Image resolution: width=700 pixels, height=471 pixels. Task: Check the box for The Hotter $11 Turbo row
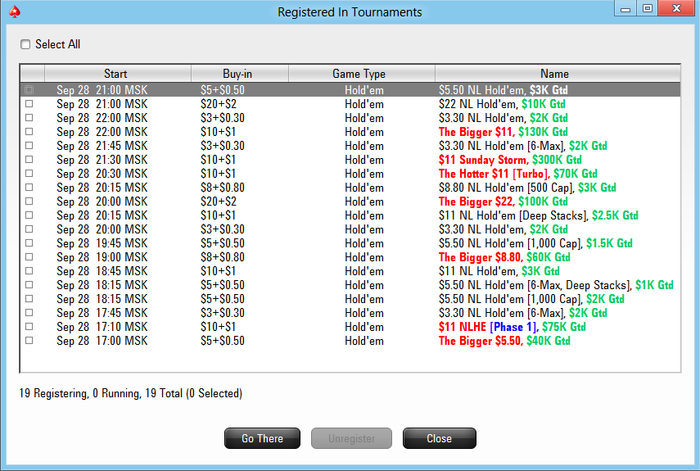(x=29, y=173)
